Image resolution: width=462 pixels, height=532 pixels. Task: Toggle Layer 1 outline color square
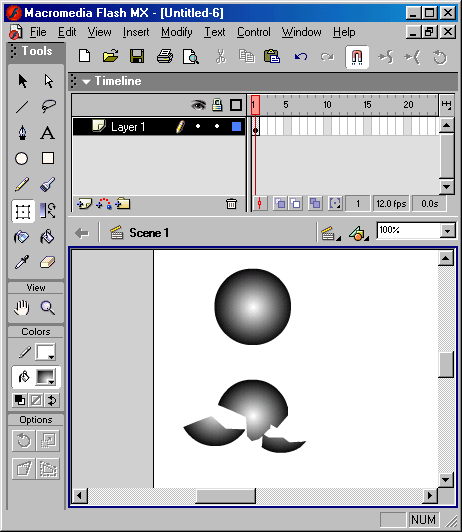point(236,127)
